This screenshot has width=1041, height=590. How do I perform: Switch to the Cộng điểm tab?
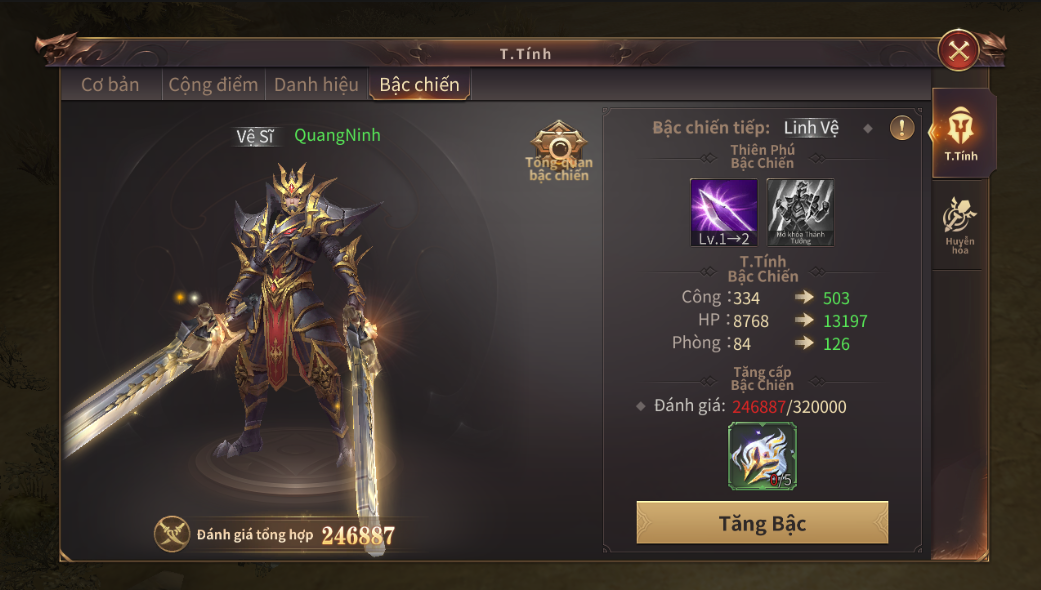(213, 85)
